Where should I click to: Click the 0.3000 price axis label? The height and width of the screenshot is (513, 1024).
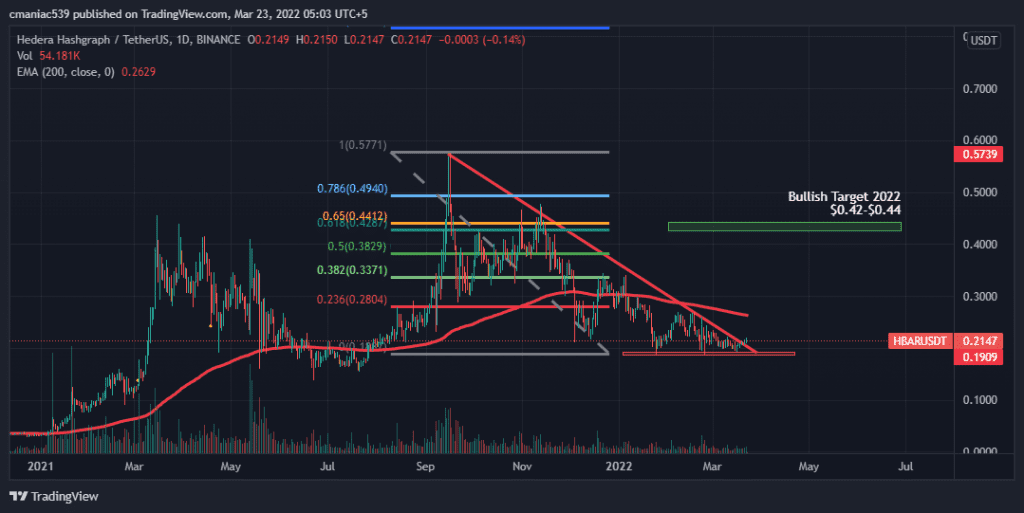[980, 296]
